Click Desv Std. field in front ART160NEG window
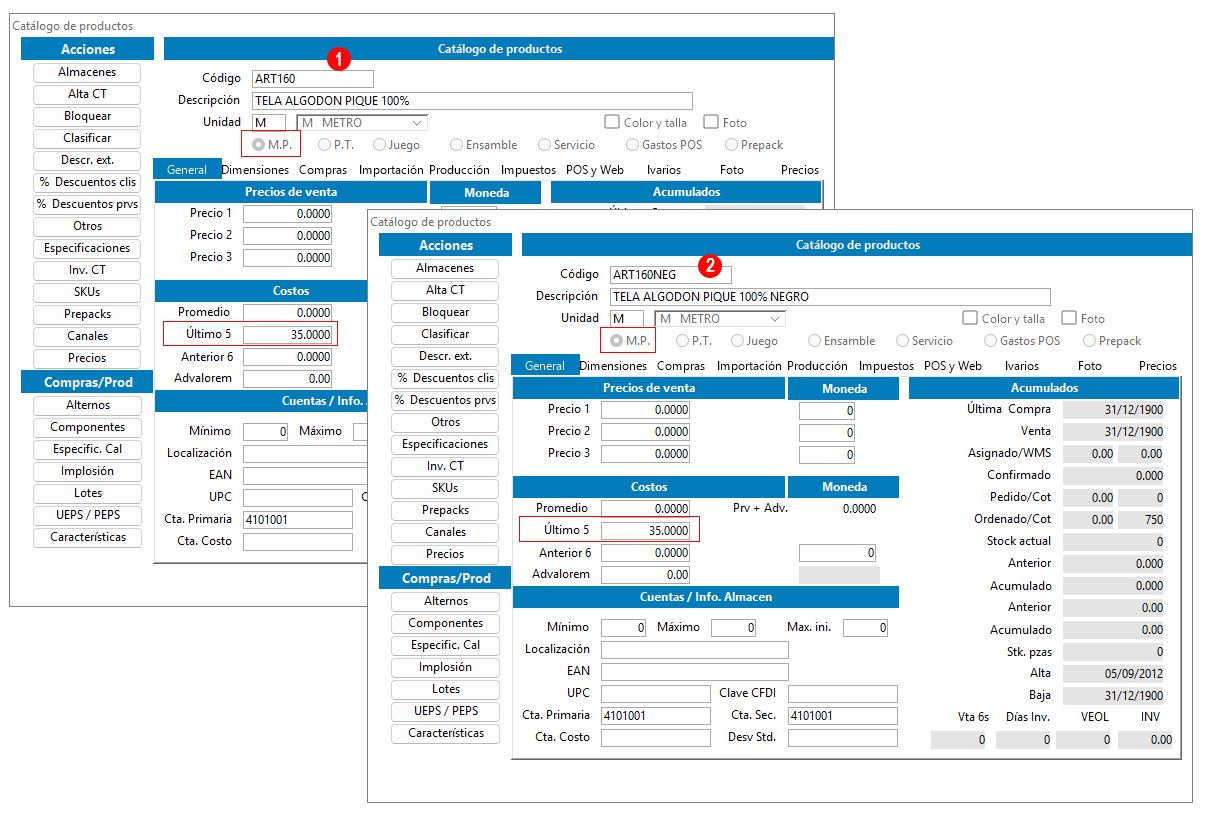This screenshot has width=1205, height=813. (842, 738)
